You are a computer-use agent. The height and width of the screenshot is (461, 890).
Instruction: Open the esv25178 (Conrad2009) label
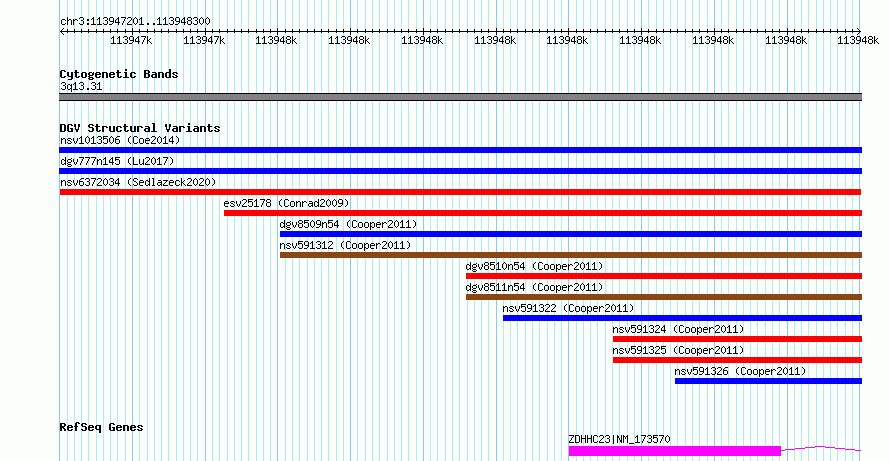(x=286, y=203)
